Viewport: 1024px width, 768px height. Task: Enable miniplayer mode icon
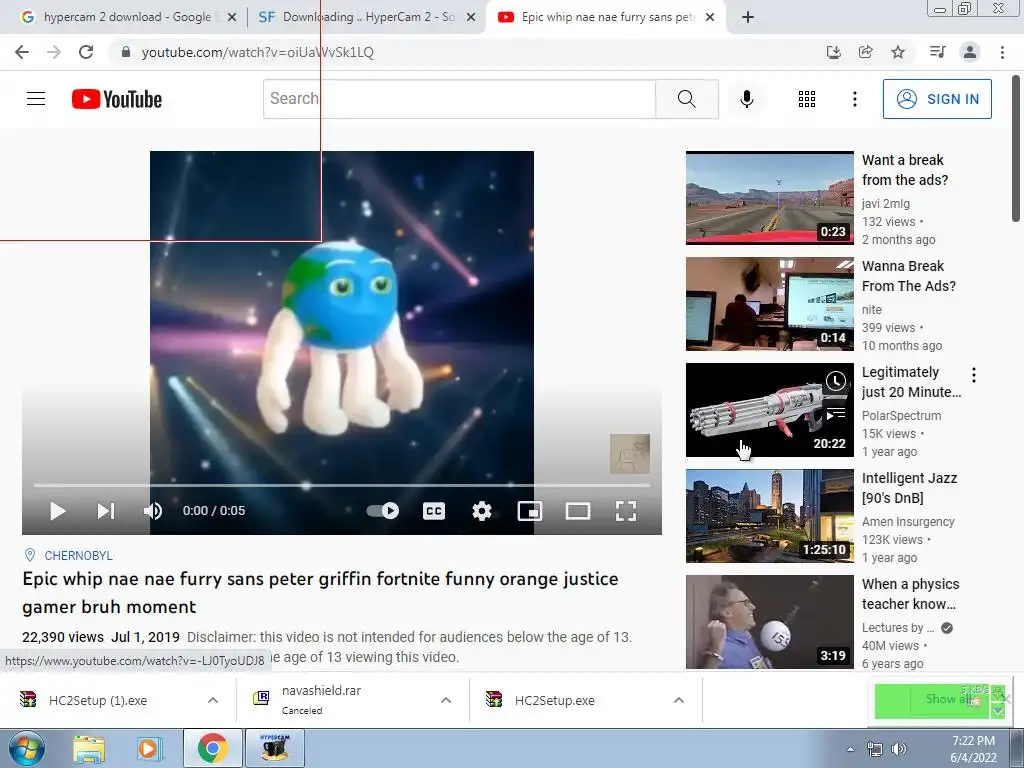coord(530,511)
